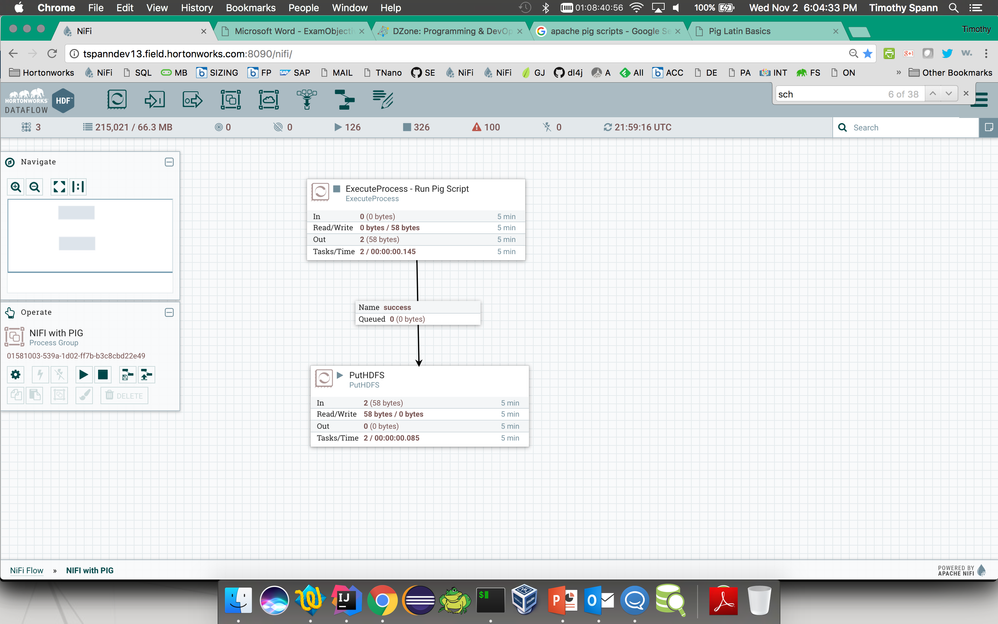
Task: Switch to apache pig scripts Google tab
Action: click(609, 31)
